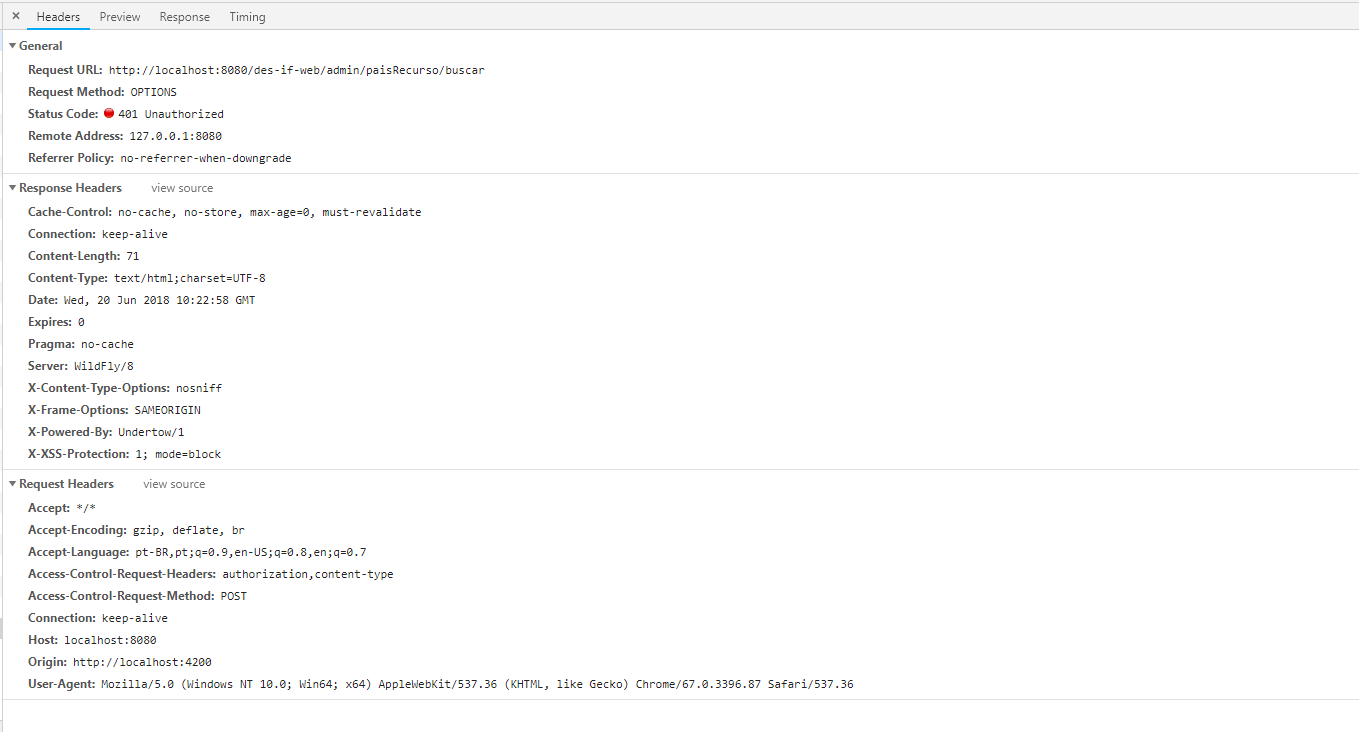Click the General section heading
The height and width of the screenshot is (732, 1359).
coord(41,46)
